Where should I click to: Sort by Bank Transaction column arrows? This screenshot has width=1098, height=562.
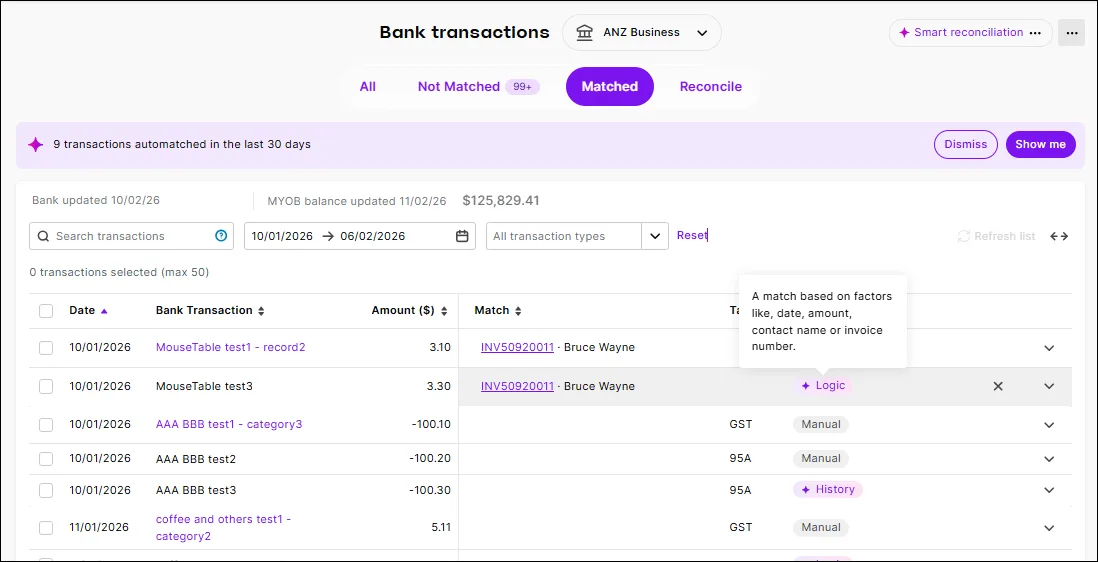coord(261,311)
